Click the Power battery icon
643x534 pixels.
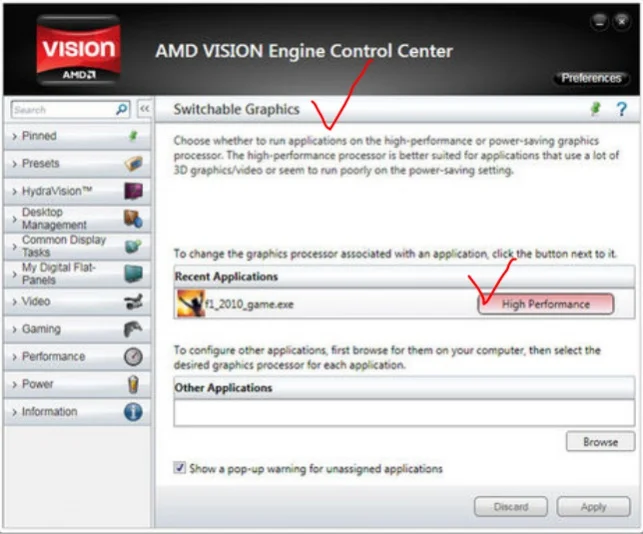133,384
